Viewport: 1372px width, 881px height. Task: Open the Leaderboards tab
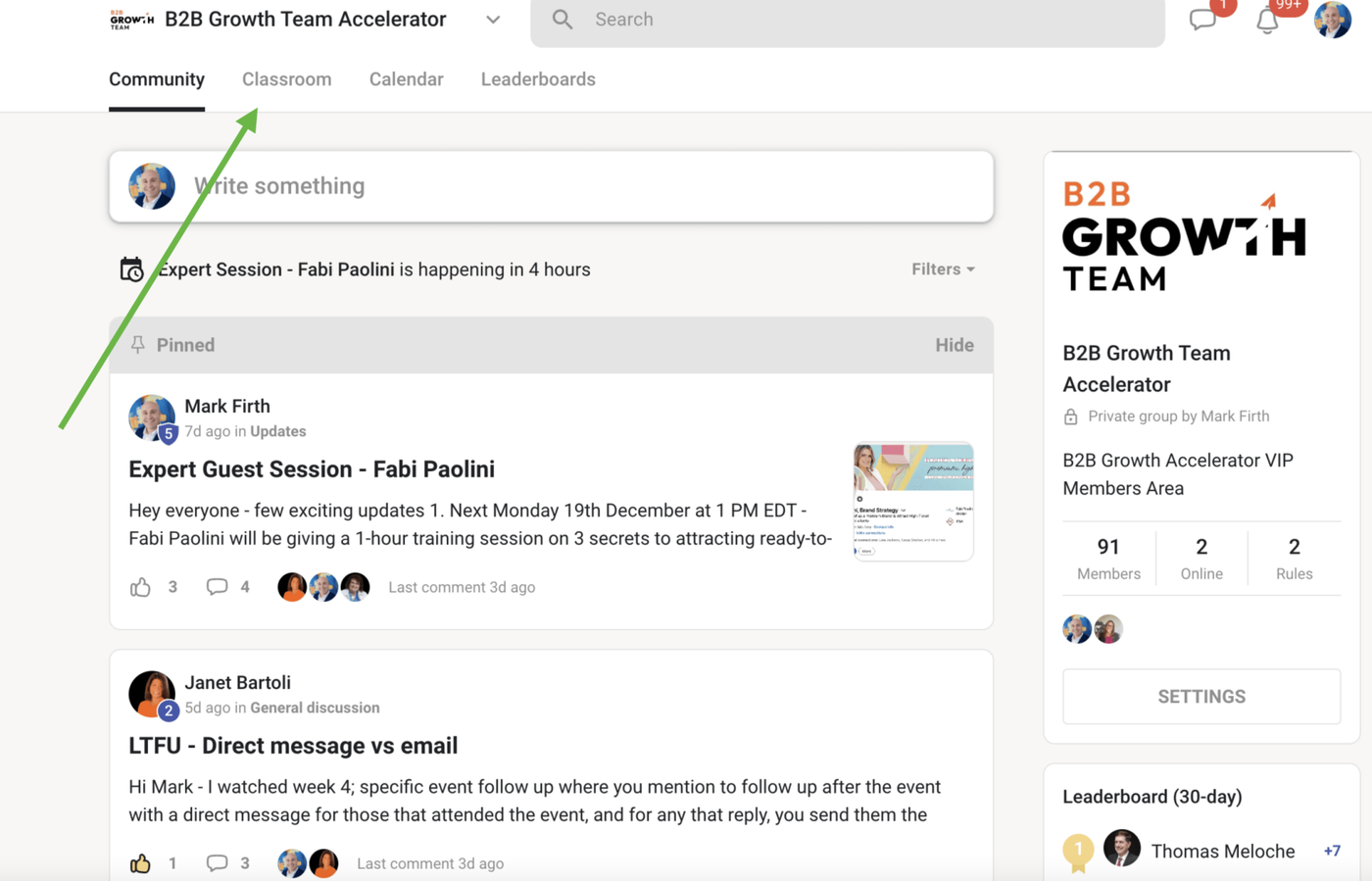click(538, 79)
